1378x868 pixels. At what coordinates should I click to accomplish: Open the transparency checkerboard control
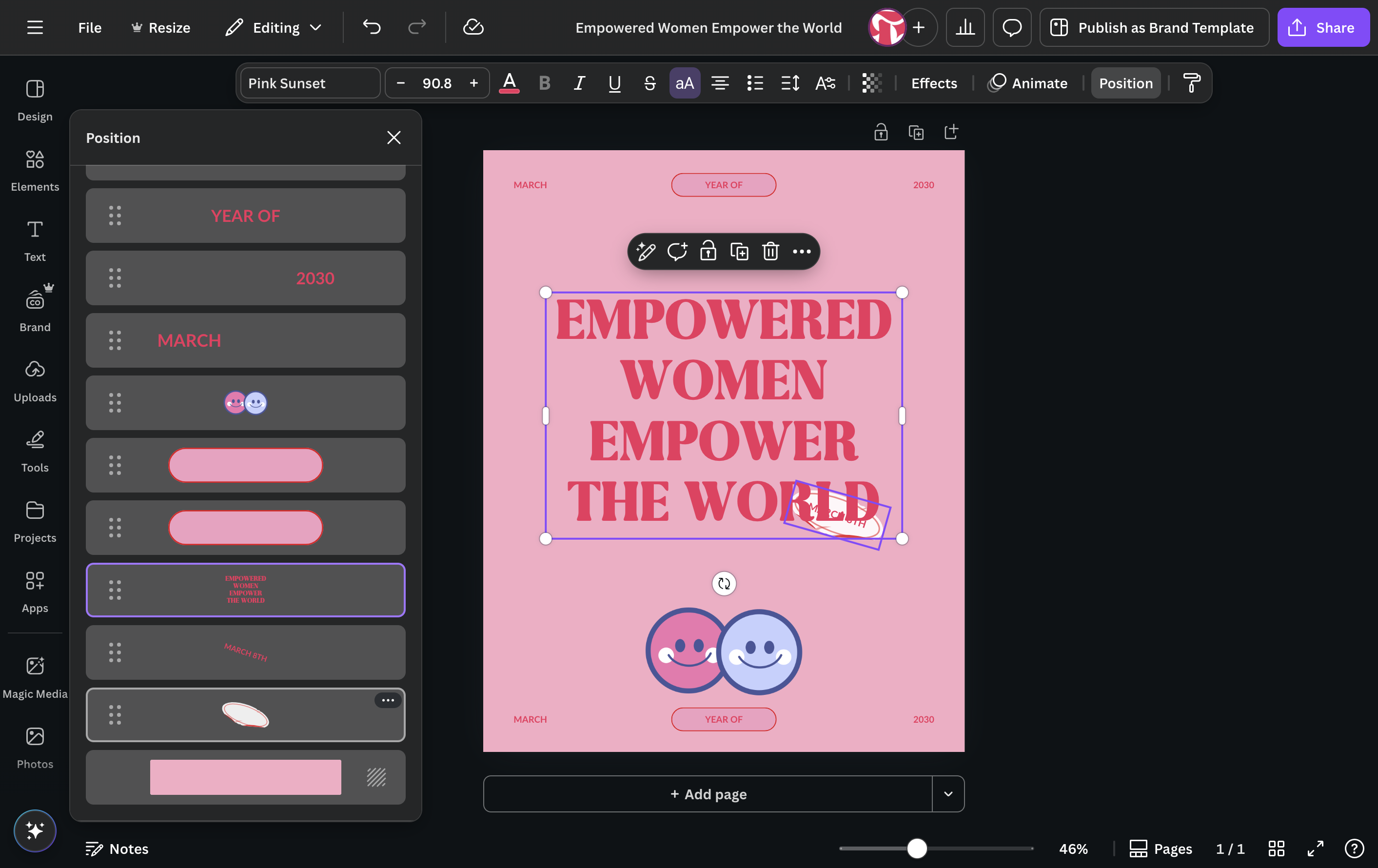871,83
